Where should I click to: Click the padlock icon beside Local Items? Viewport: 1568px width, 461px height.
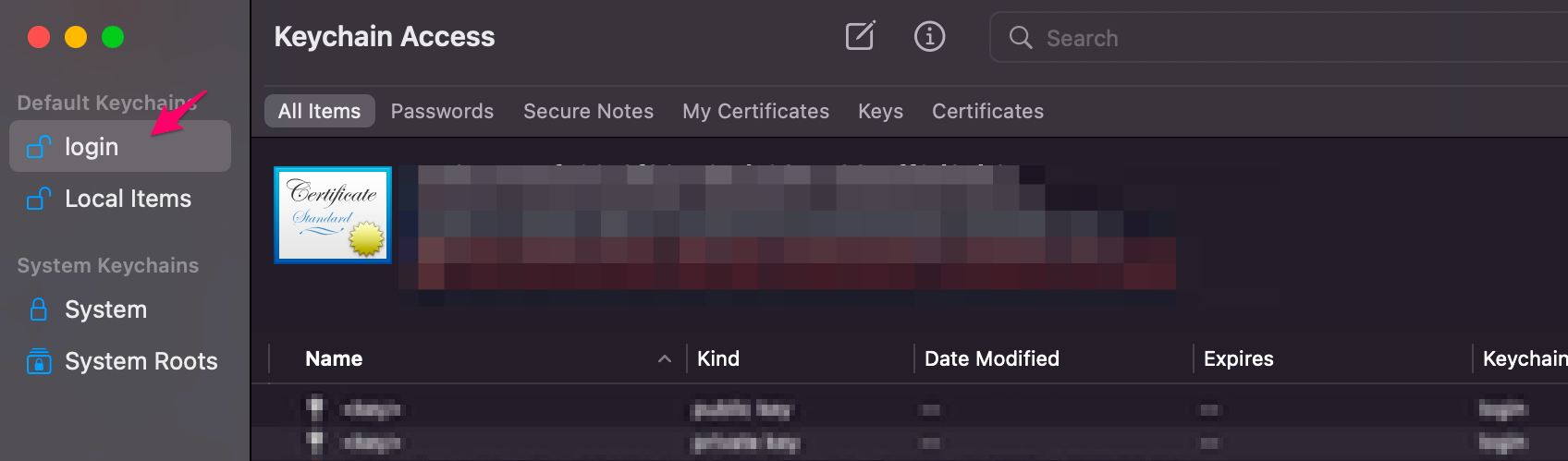coord(39,199)
